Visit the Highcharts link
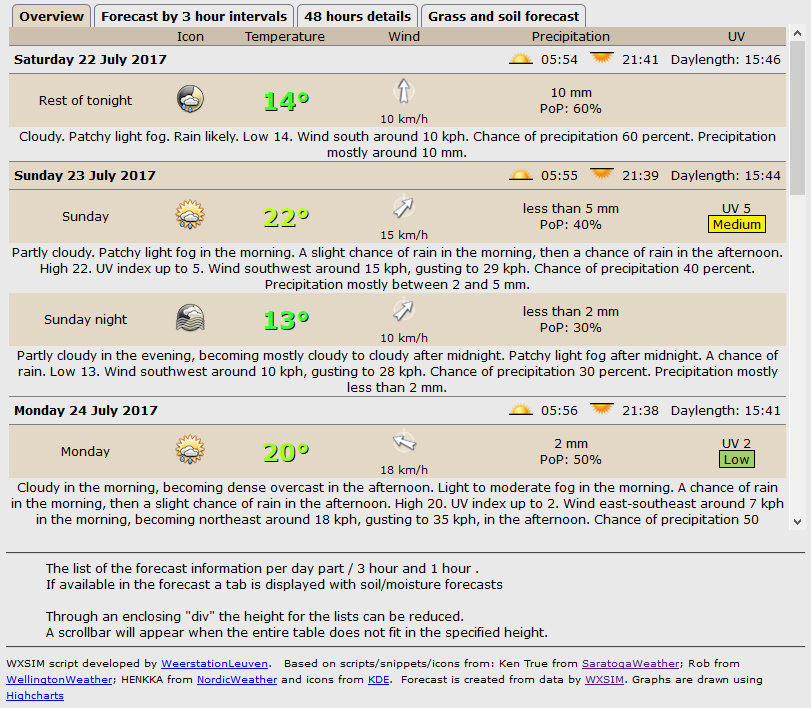The height and width of the screenshot is (708, 811). pos(35,695)
